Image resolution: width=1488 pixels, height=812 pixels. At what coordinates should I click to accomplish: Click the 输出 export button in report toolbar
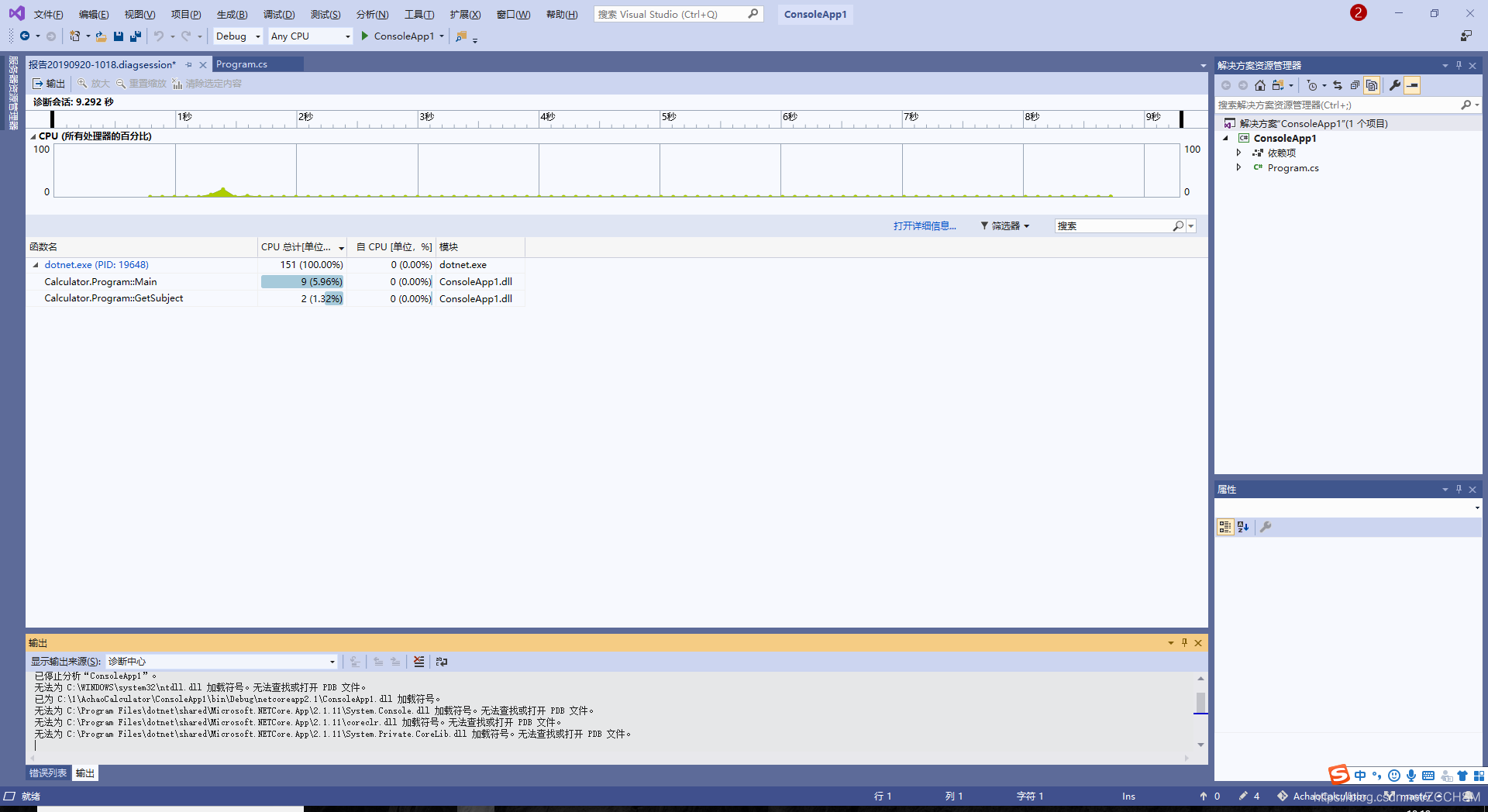click(x=48, y=84)
